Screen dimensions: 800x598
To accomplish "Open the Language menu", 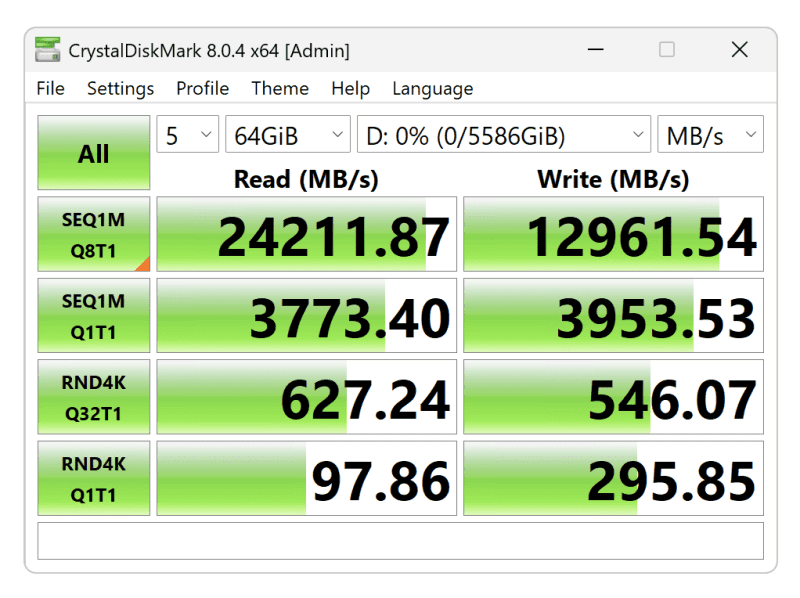I will [x=432, y=89].
